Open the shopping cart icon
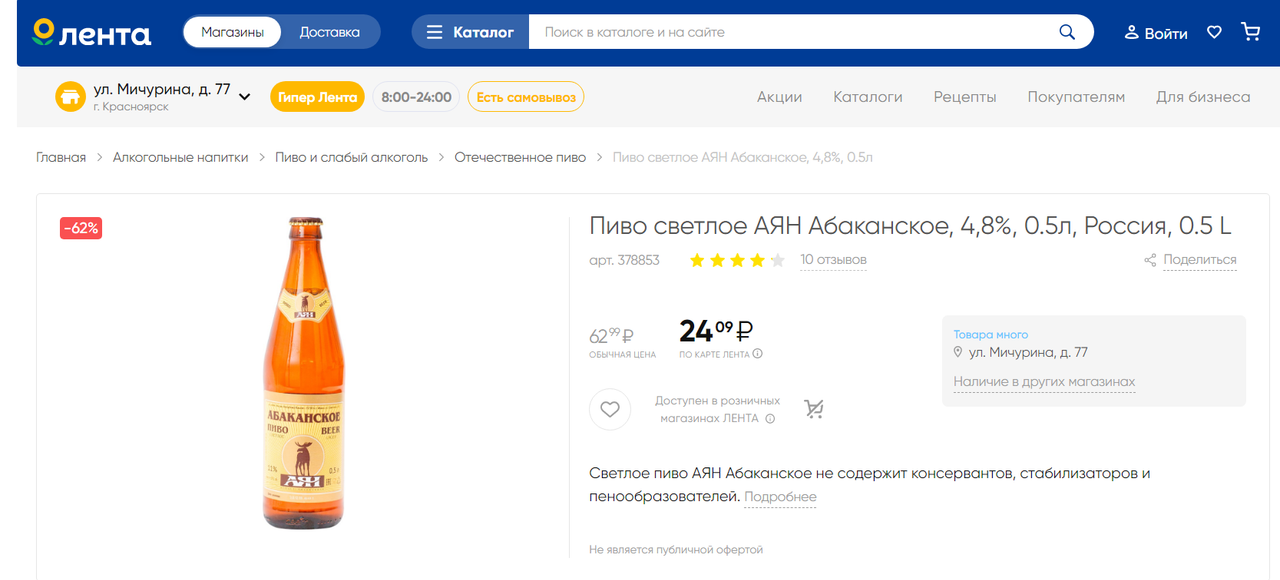This screenshot has width=1280, height=580. 1251,32
